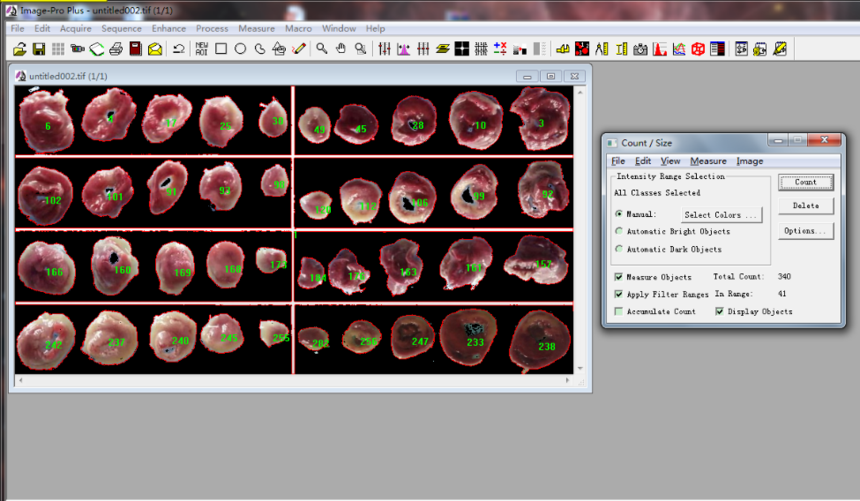Activate the magnifying glass zoom tool
Screen dimensions: 860x501
point(321,48)
